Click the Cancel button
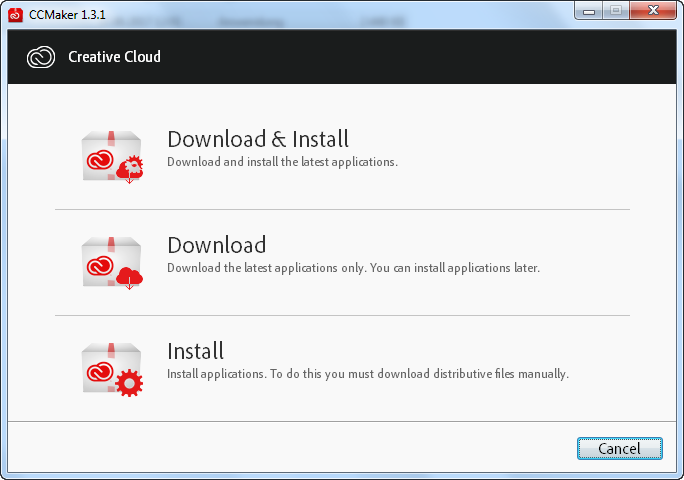The height and width of the screenshot is (480, 684). coord(619,449)
